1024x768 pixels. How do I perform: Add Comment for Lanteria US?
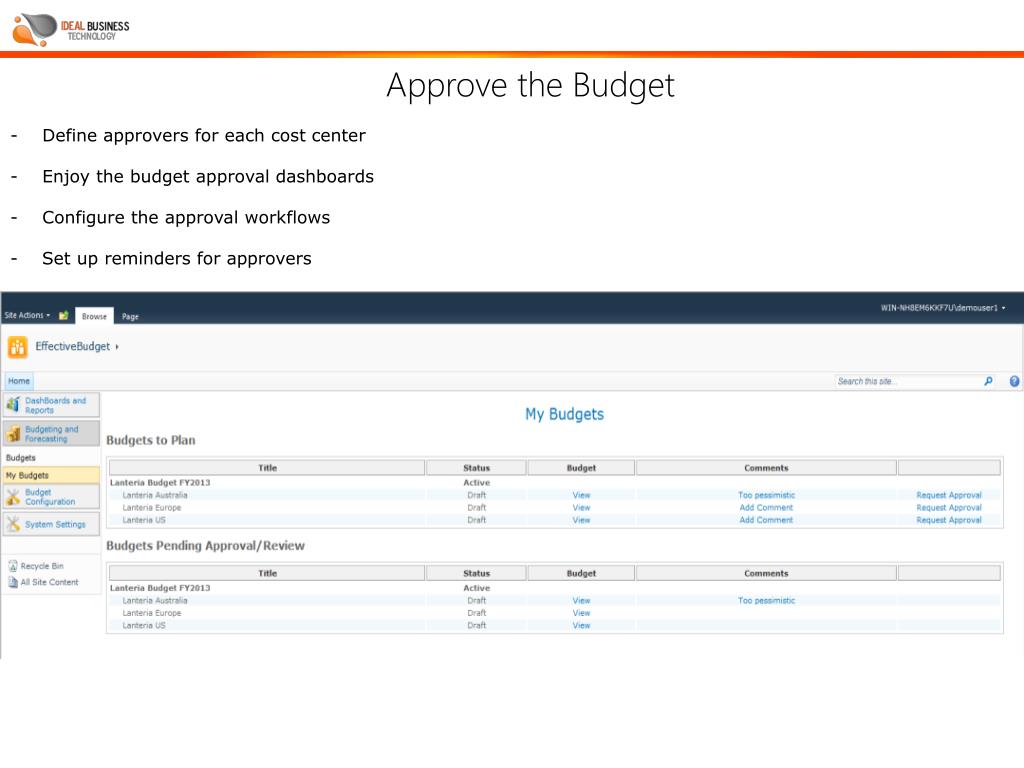pos(766,520)
